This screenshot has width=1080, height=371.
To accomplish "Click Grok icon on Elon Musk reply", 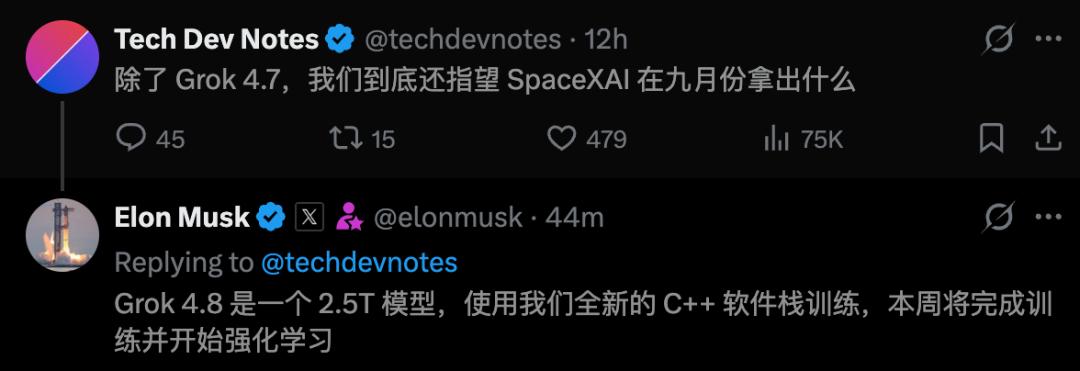I will tap(998, 218).
